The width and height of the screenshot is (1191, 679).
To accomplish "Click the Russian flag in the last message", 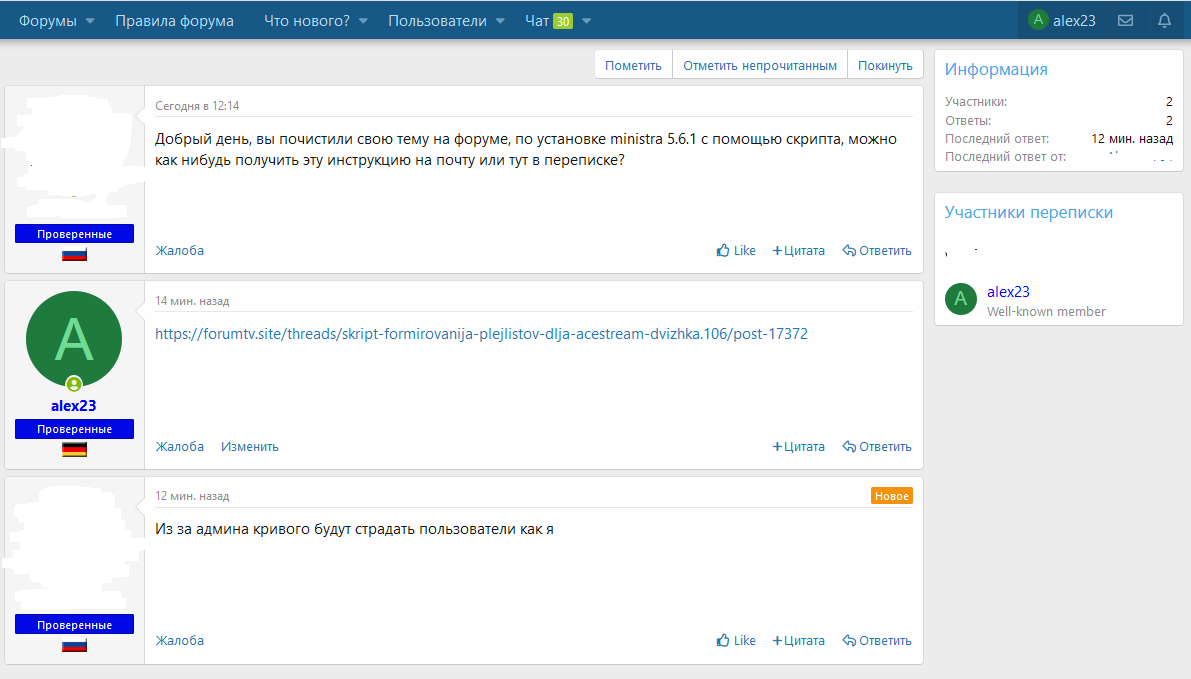I will pos(74,646).
